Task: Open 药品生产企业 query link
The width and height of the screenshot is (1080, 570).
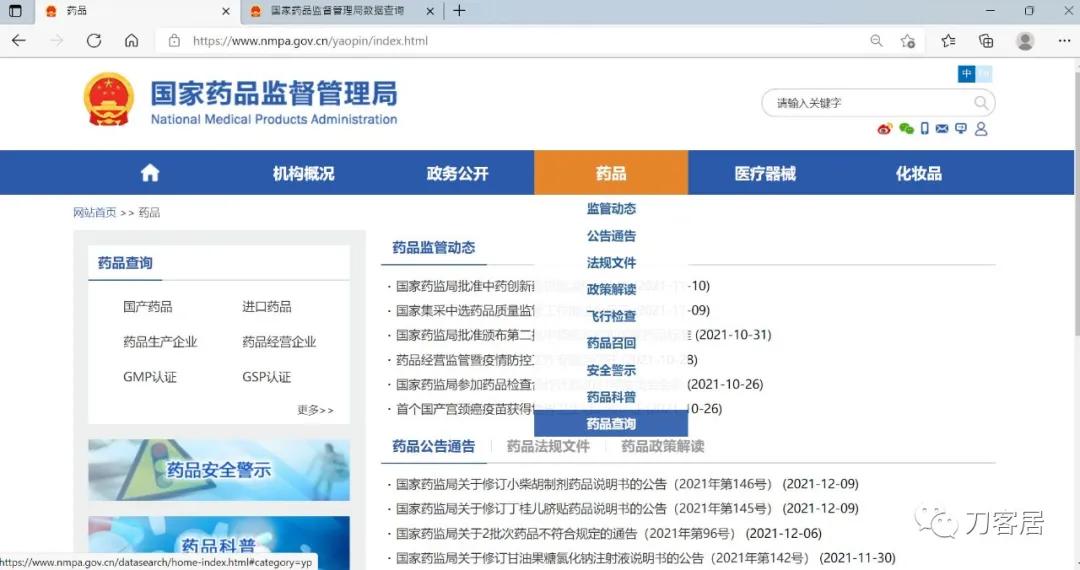Action: (160, 341)
